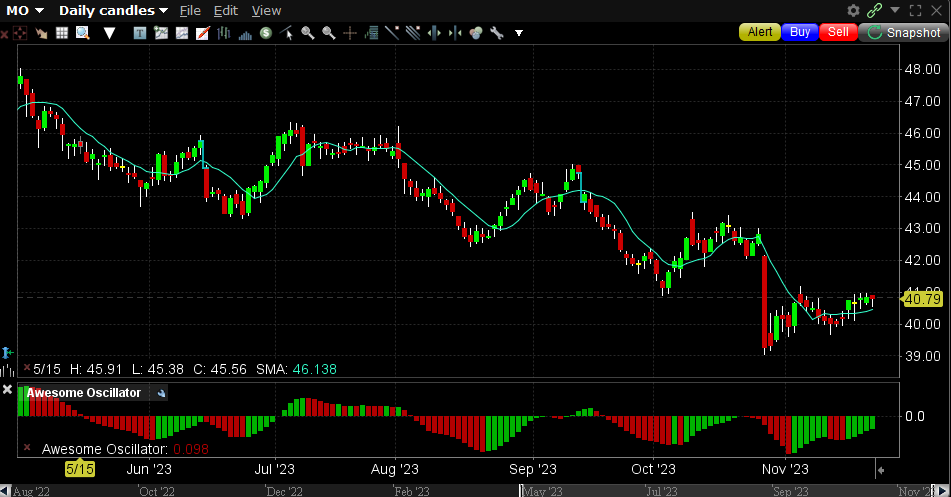The height and width of the screenshot is (497, 951).
Task: Open the View menu
Action: pyautogui.click(x=266, y=10)
